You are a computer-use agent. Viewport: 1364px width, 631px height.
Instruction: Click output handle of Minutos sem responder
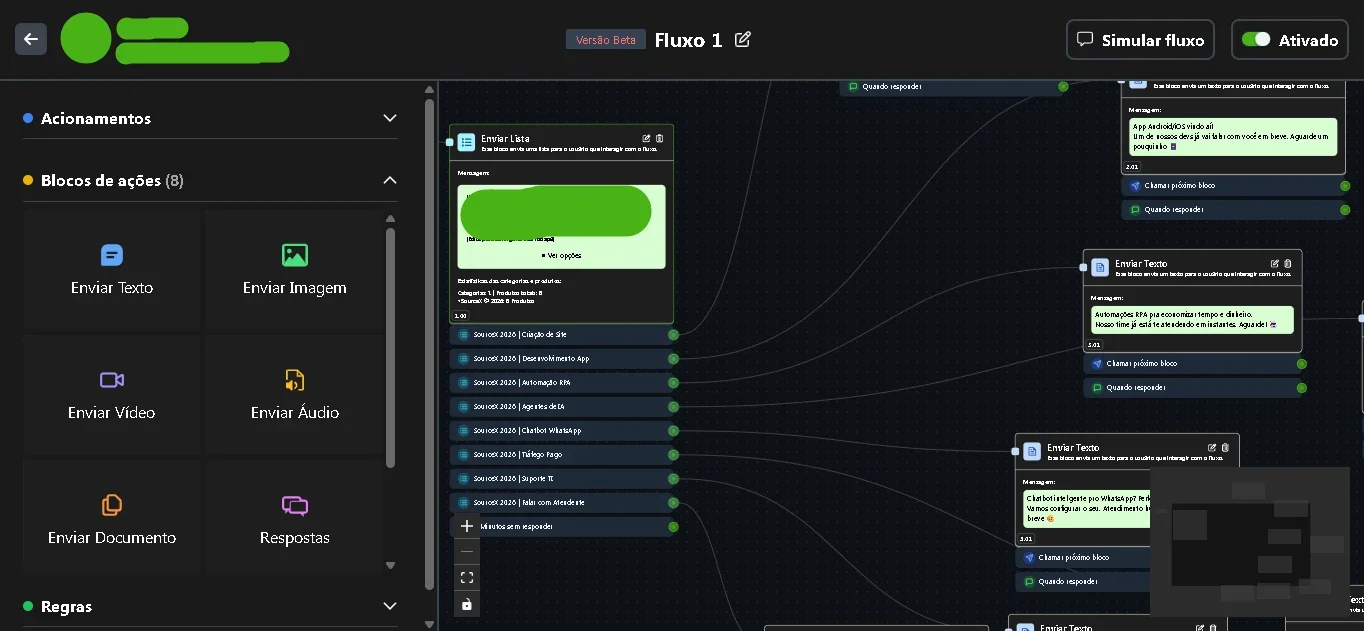point(673,527)
